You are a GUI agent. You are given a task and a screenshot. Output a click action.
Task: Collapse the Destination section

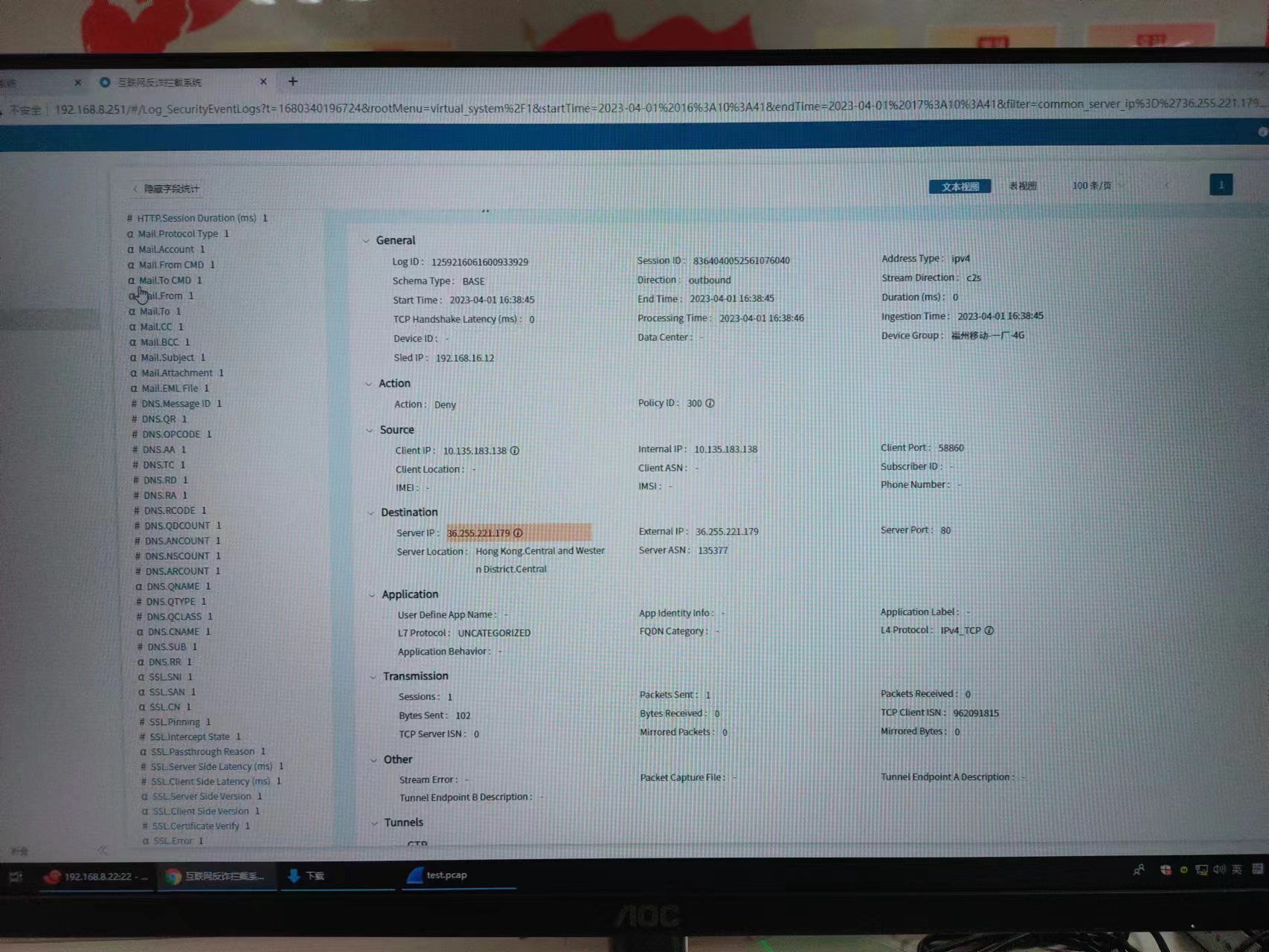(x=370, y=512)
